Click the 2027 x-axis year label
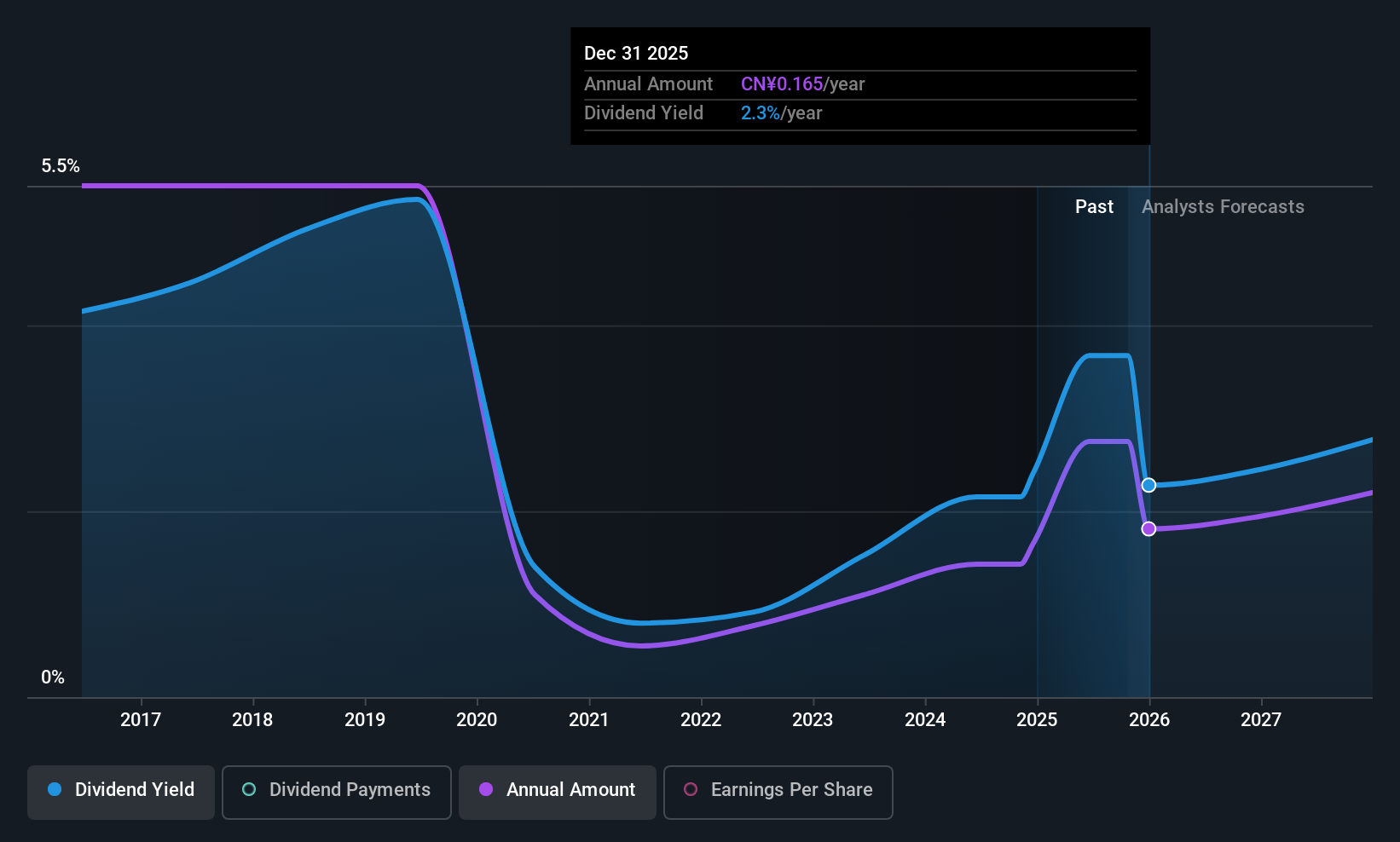1400x842 pixels. coord(1261,720)
